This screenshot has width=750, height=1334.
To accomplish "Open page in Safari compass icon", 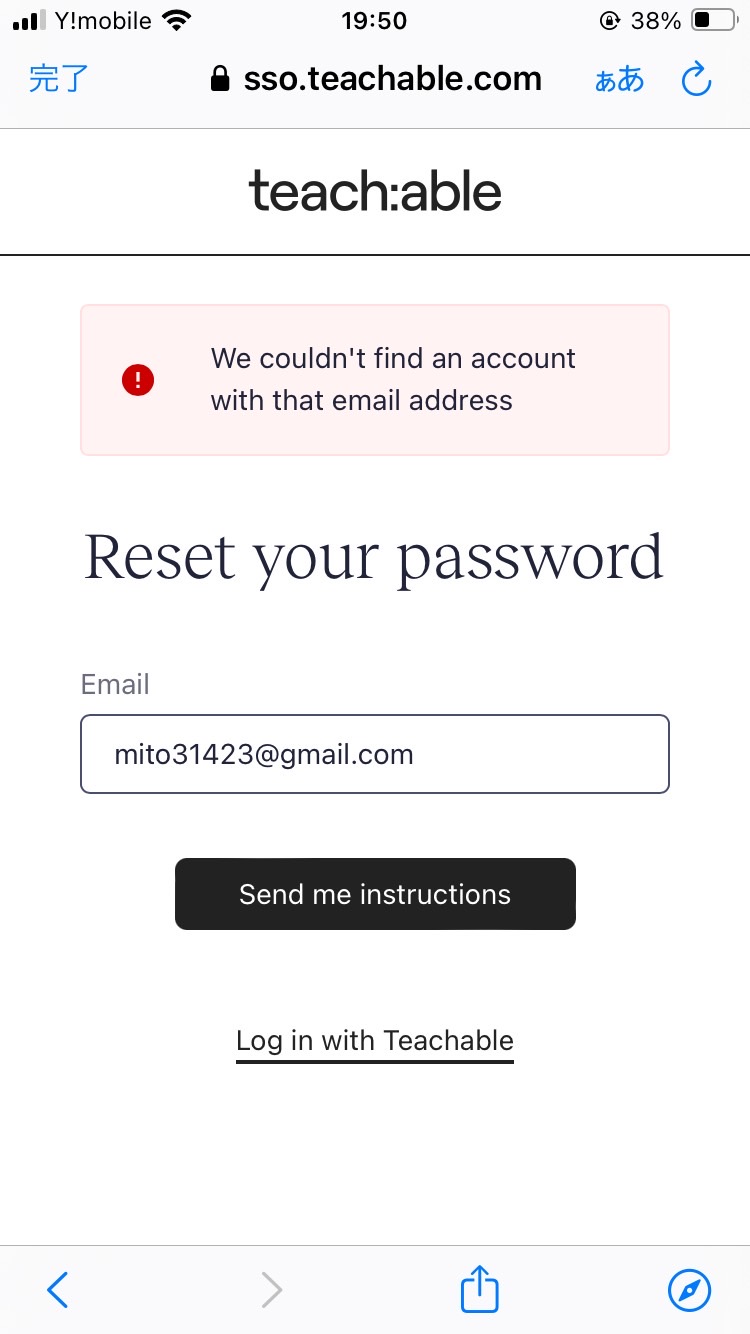I will click(x=689, y=1290).
